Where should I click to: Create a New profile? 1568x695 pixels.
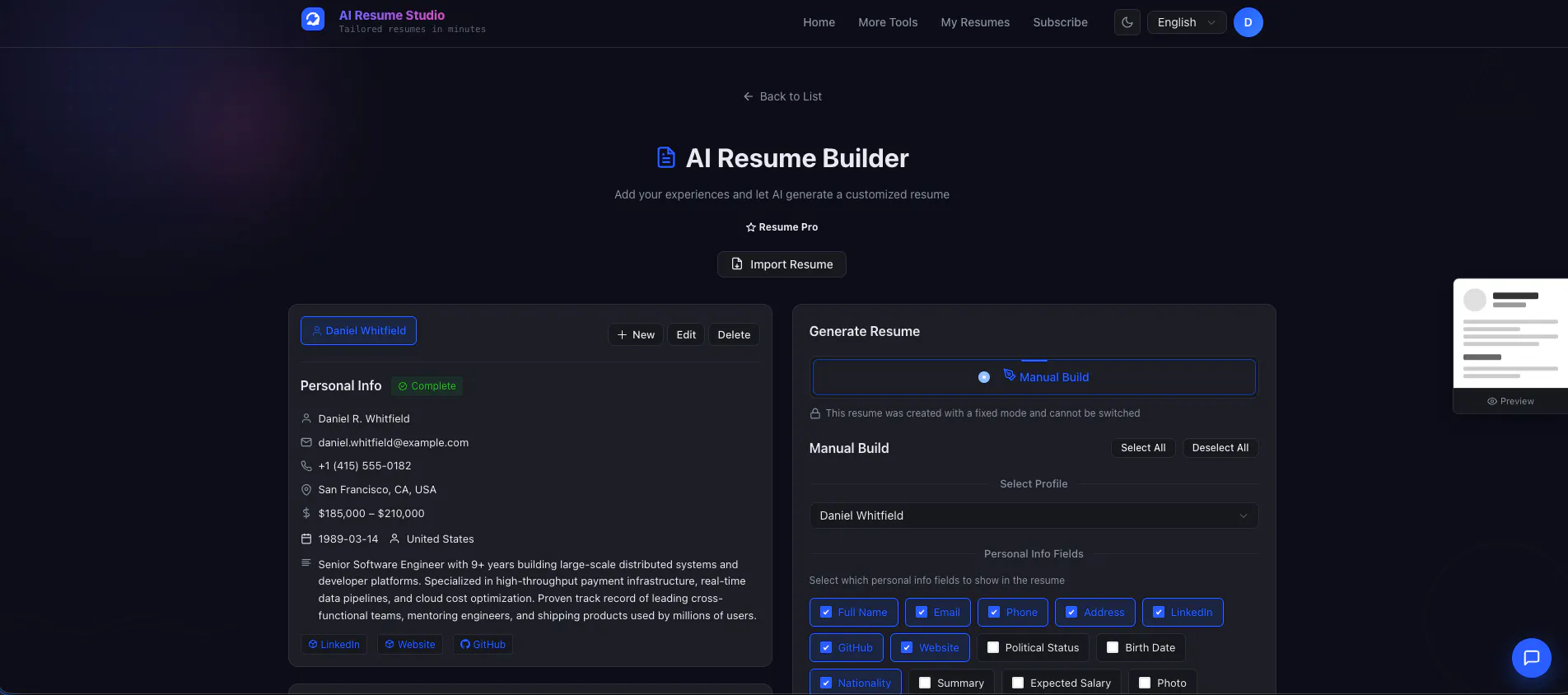[636, 335]
